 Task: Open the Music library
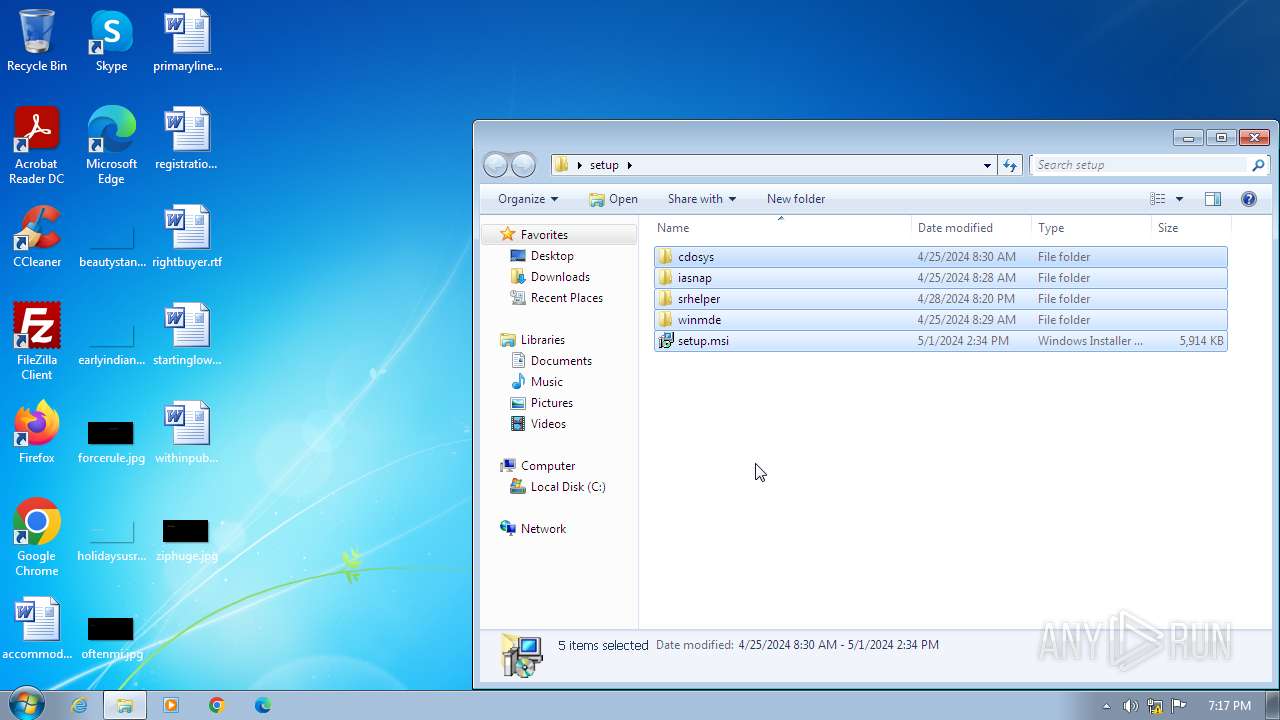[x=546, y=382]
